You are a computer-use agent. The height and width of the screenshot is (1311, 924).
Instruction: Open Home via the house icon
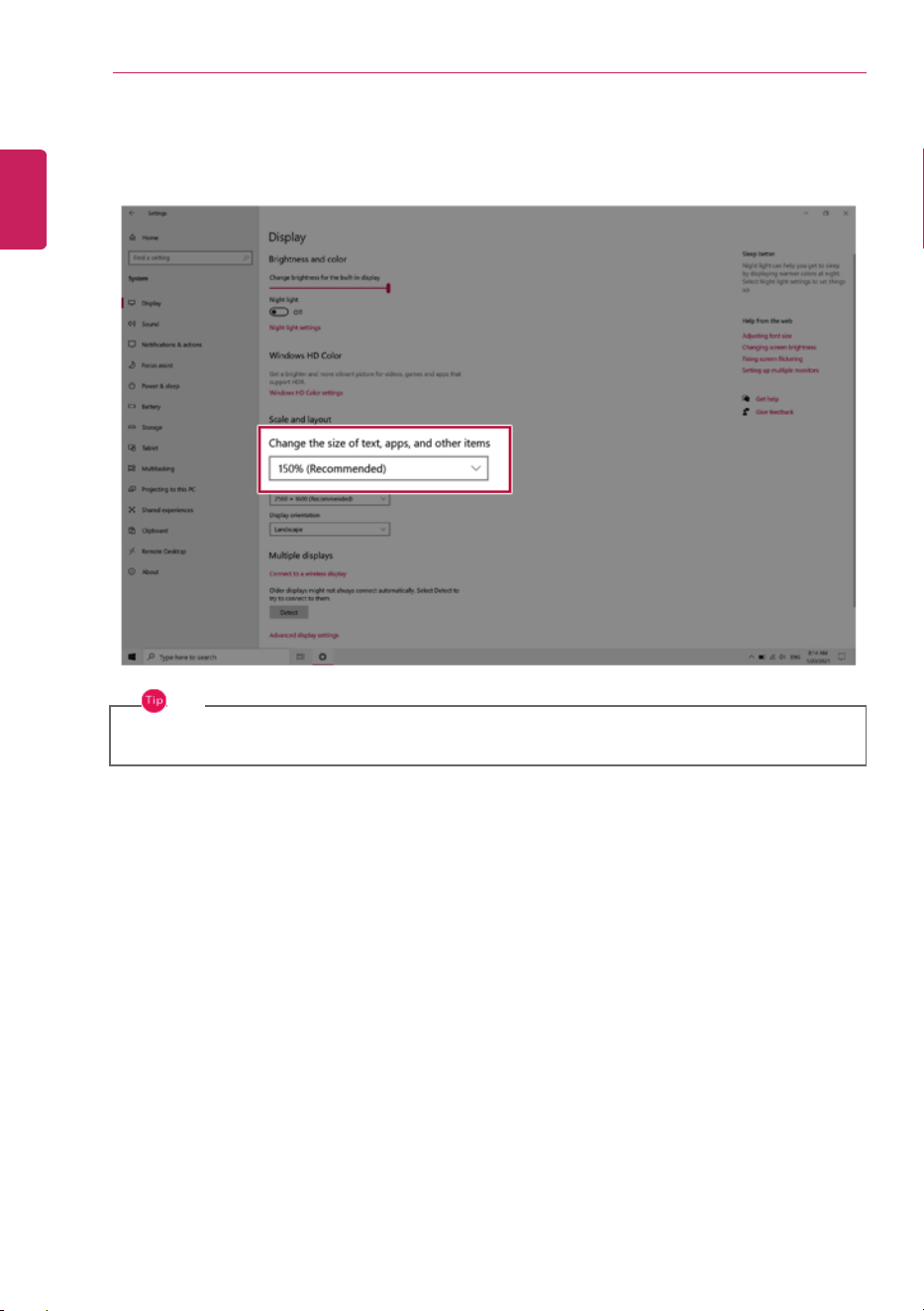[132, 238]
